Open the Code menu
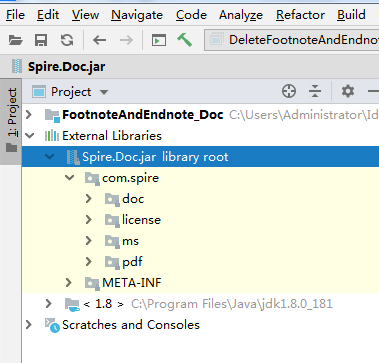The width and height of the screenshot is (379, 363). click(x=191, y=15)
